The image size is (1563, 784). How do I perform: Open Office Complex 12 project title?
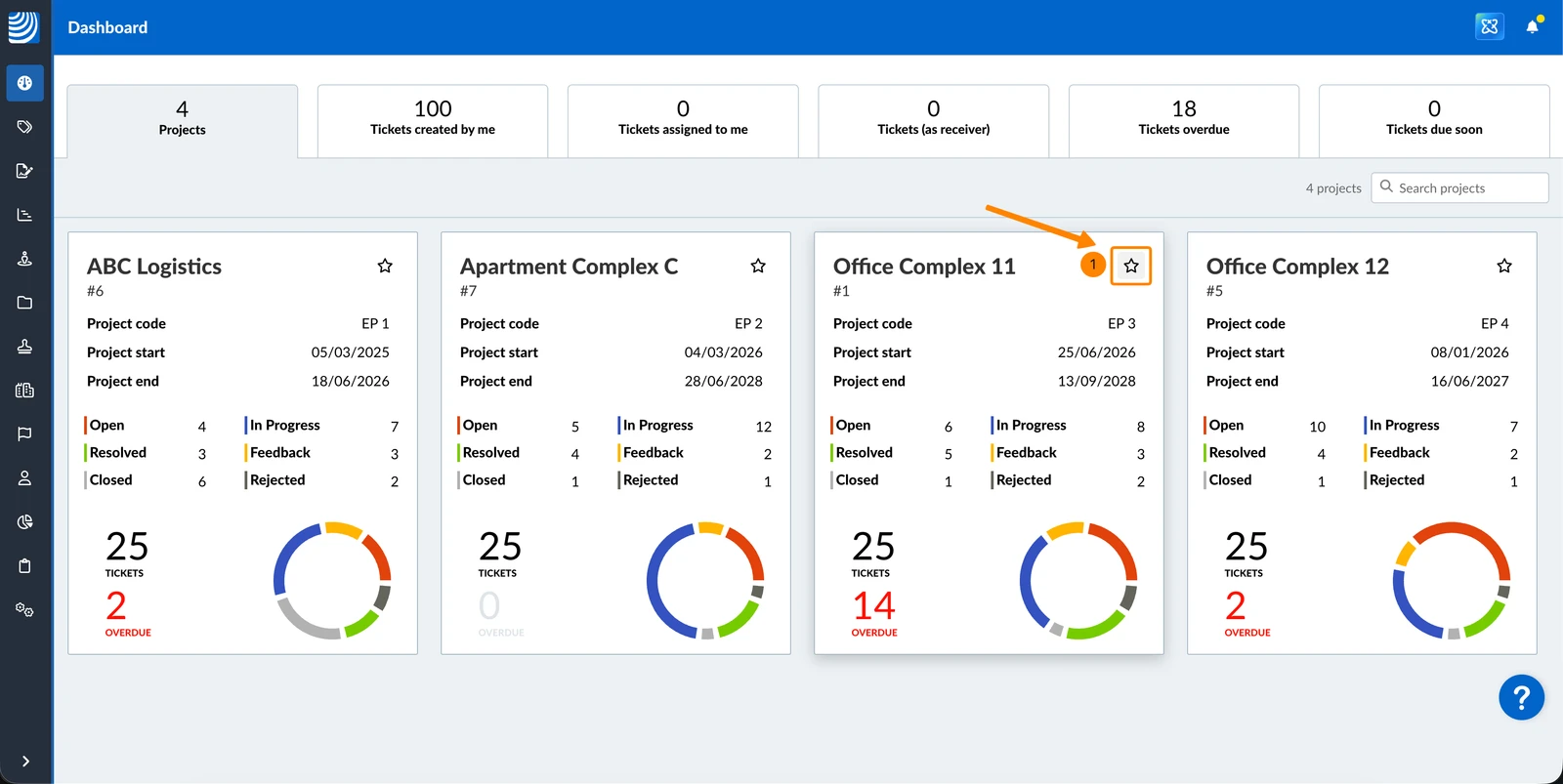click(1297, 267)
